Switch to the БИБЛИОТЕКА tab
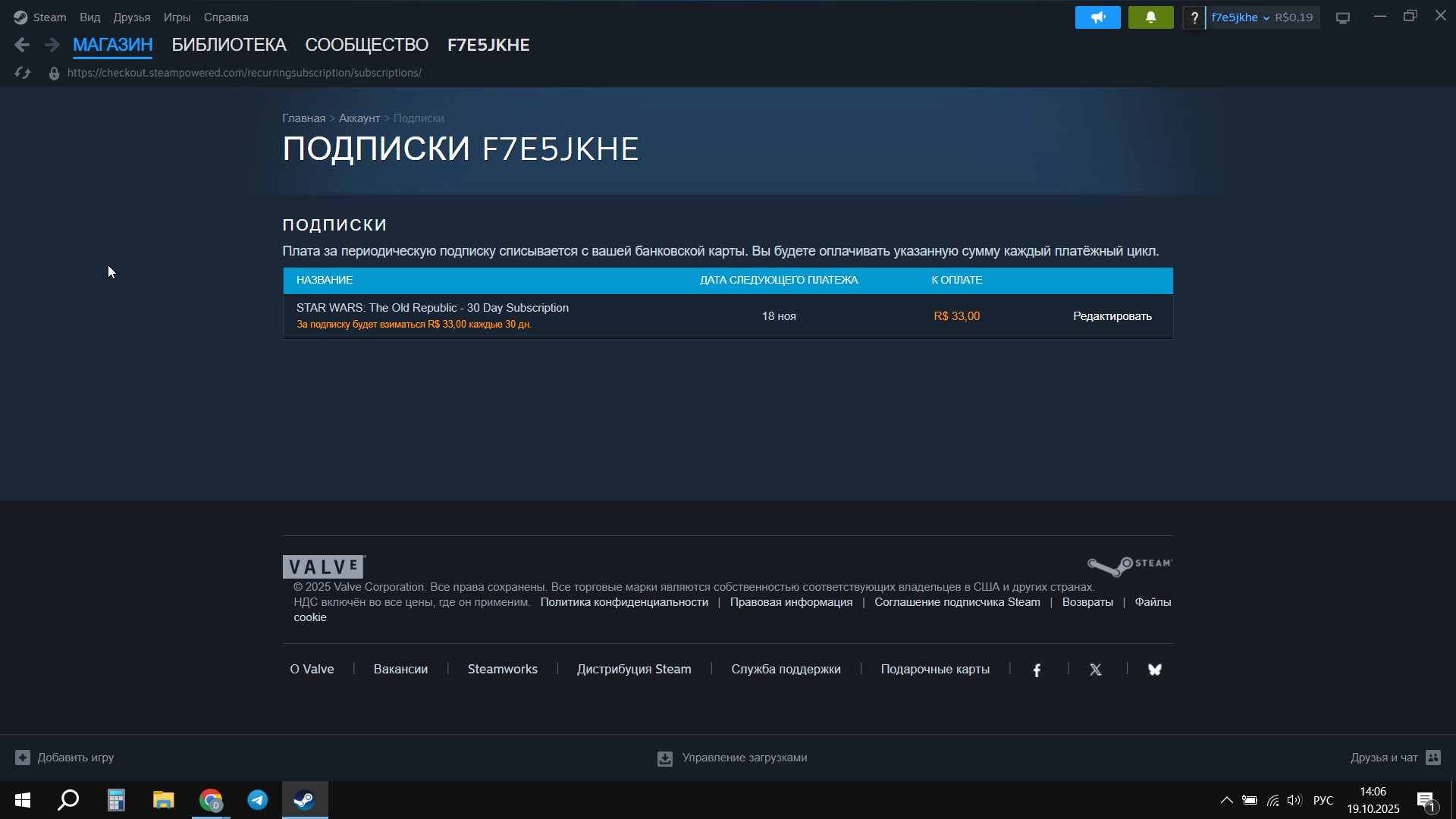Viewport: 1456px width, 819px height. point(228,45)
